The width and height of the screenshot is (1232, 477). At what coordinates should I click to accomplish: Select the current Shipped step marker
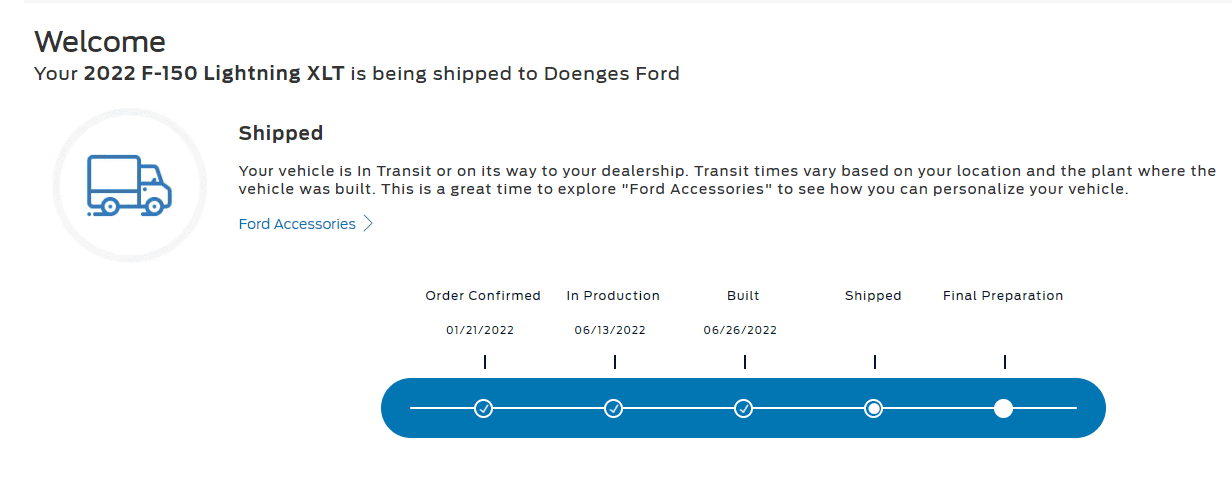(874, 408)
